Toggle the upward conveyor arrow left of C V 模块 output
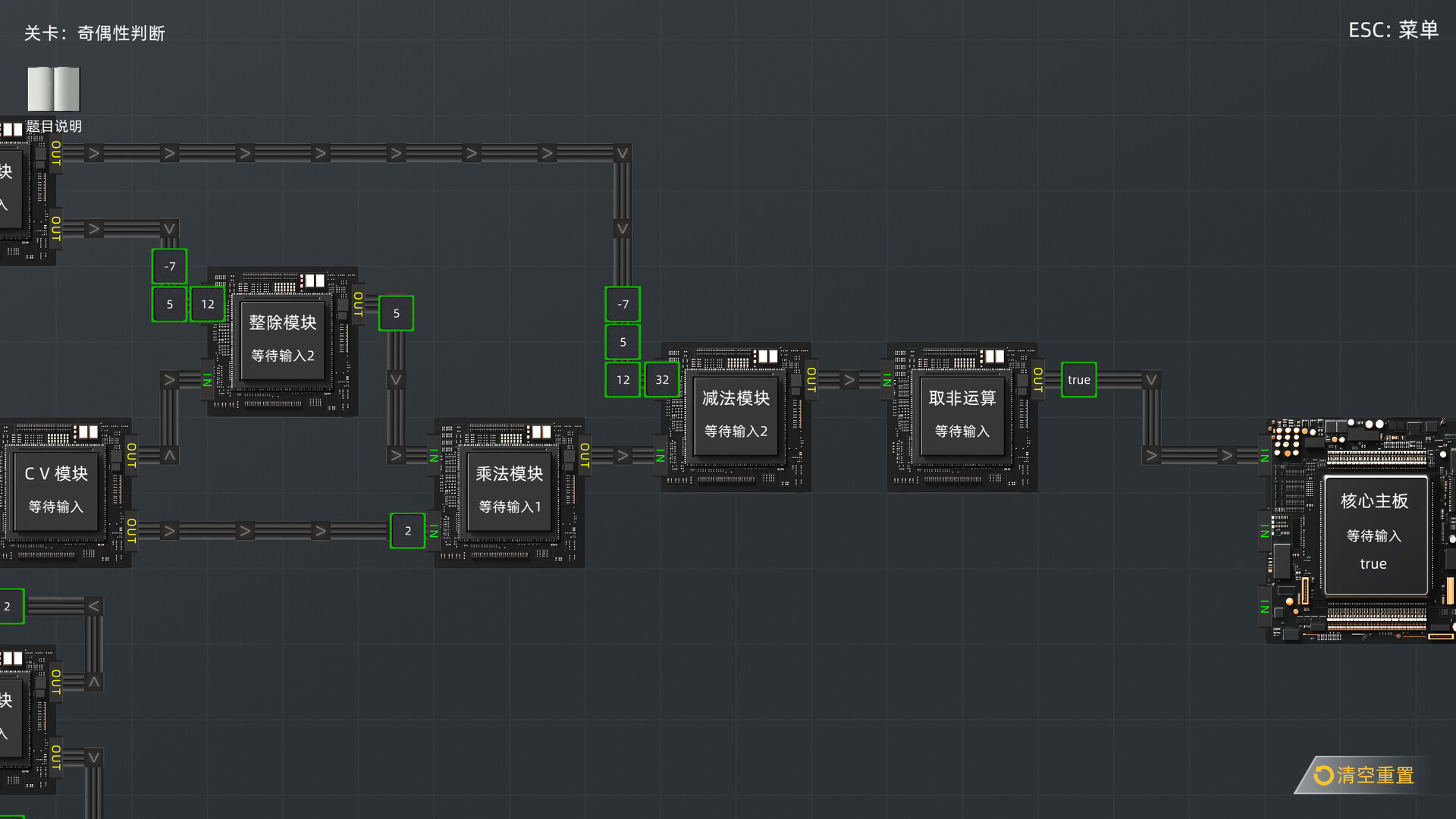This screenshot has height=819, width=1456. click(x=169, y=456)
